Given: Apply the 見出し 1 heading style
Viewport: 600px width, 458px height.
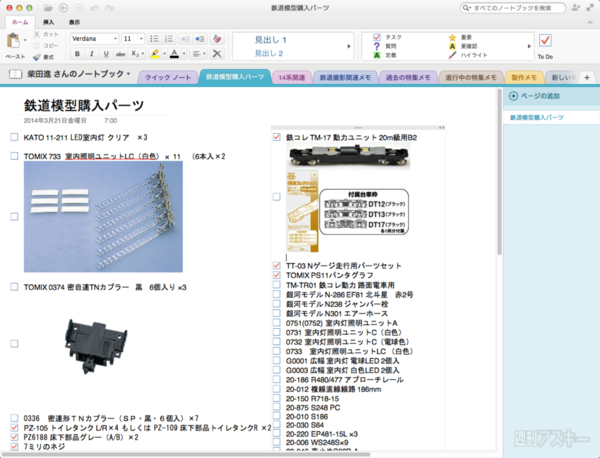Looking at the screenshot, I should (x=271, y=40).
